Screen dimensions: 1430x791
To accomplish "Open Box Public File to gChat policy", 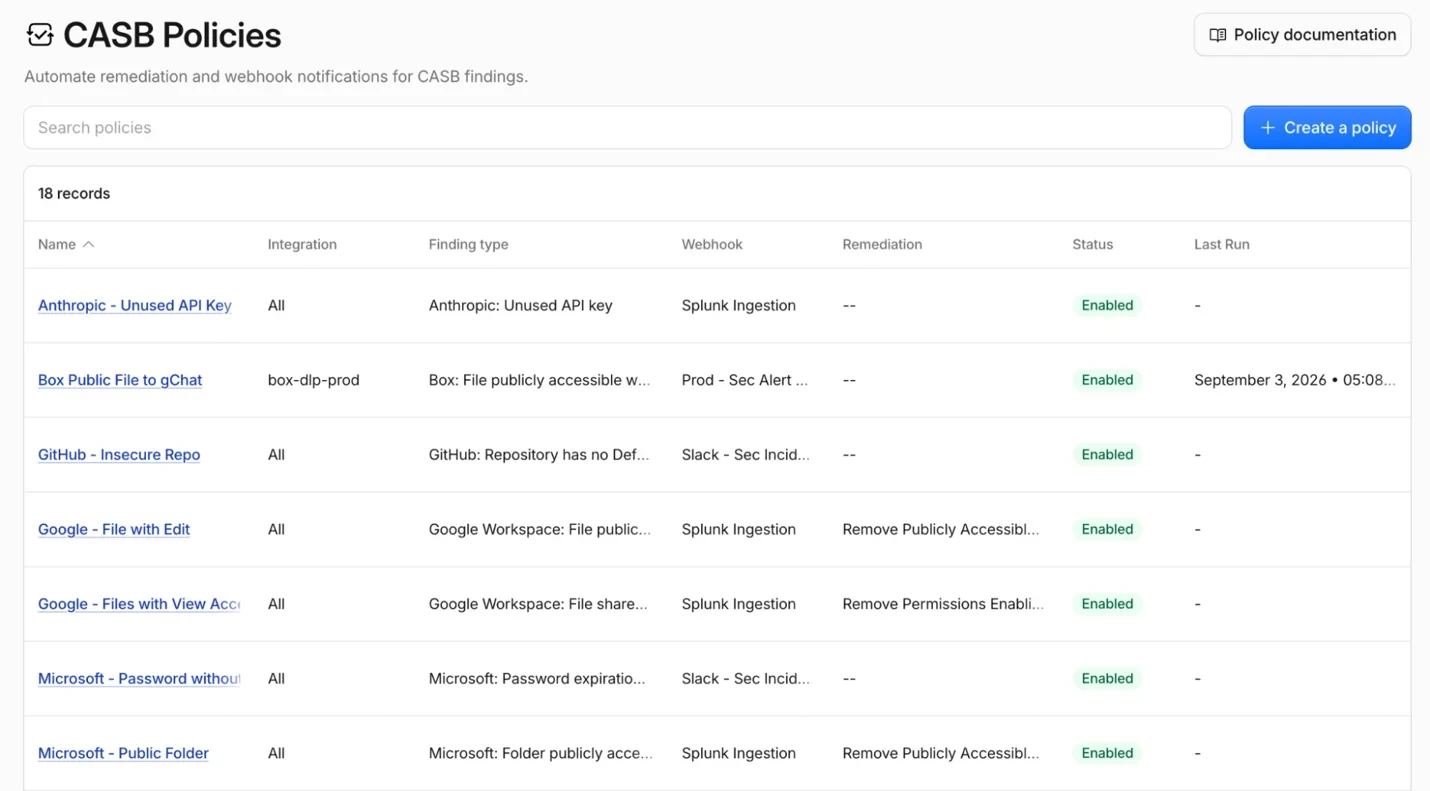I will click(120, 380).
